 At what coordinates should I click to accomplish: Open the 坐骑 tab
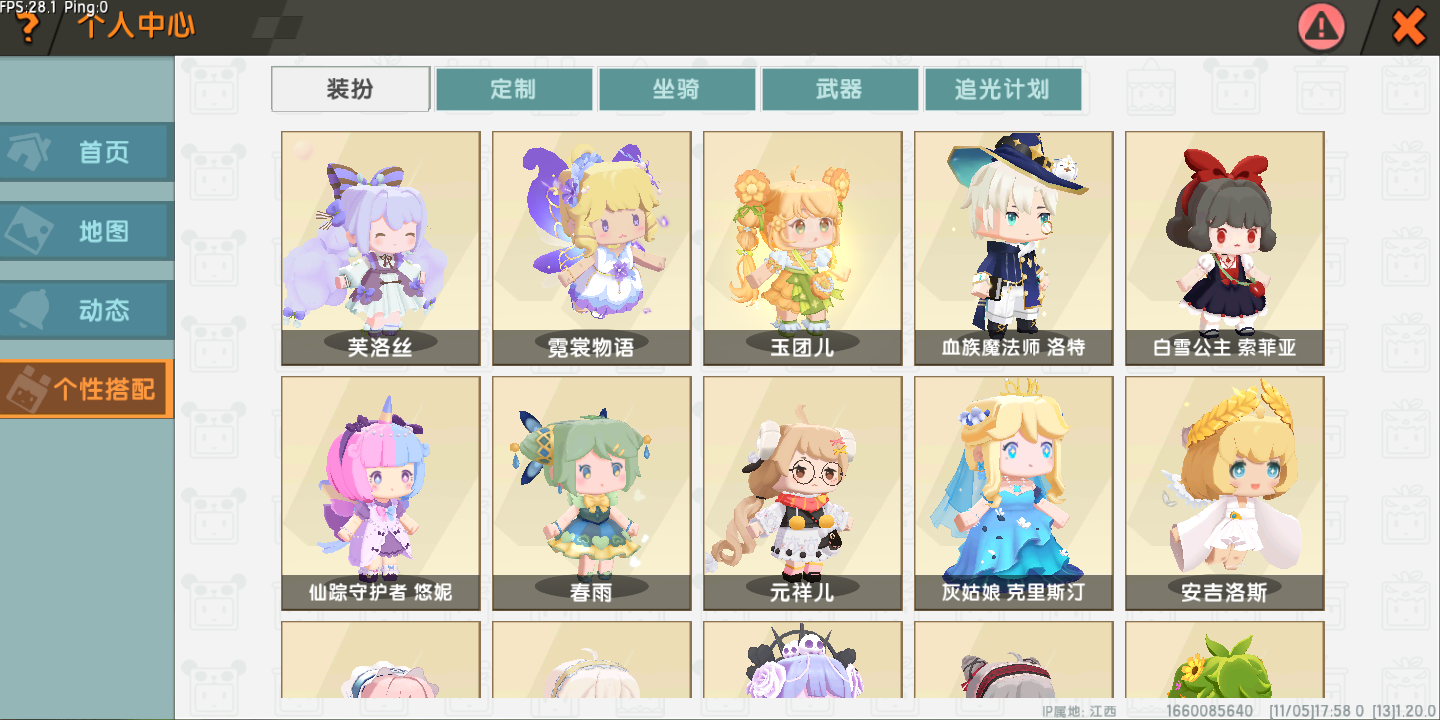coord(677,89)
